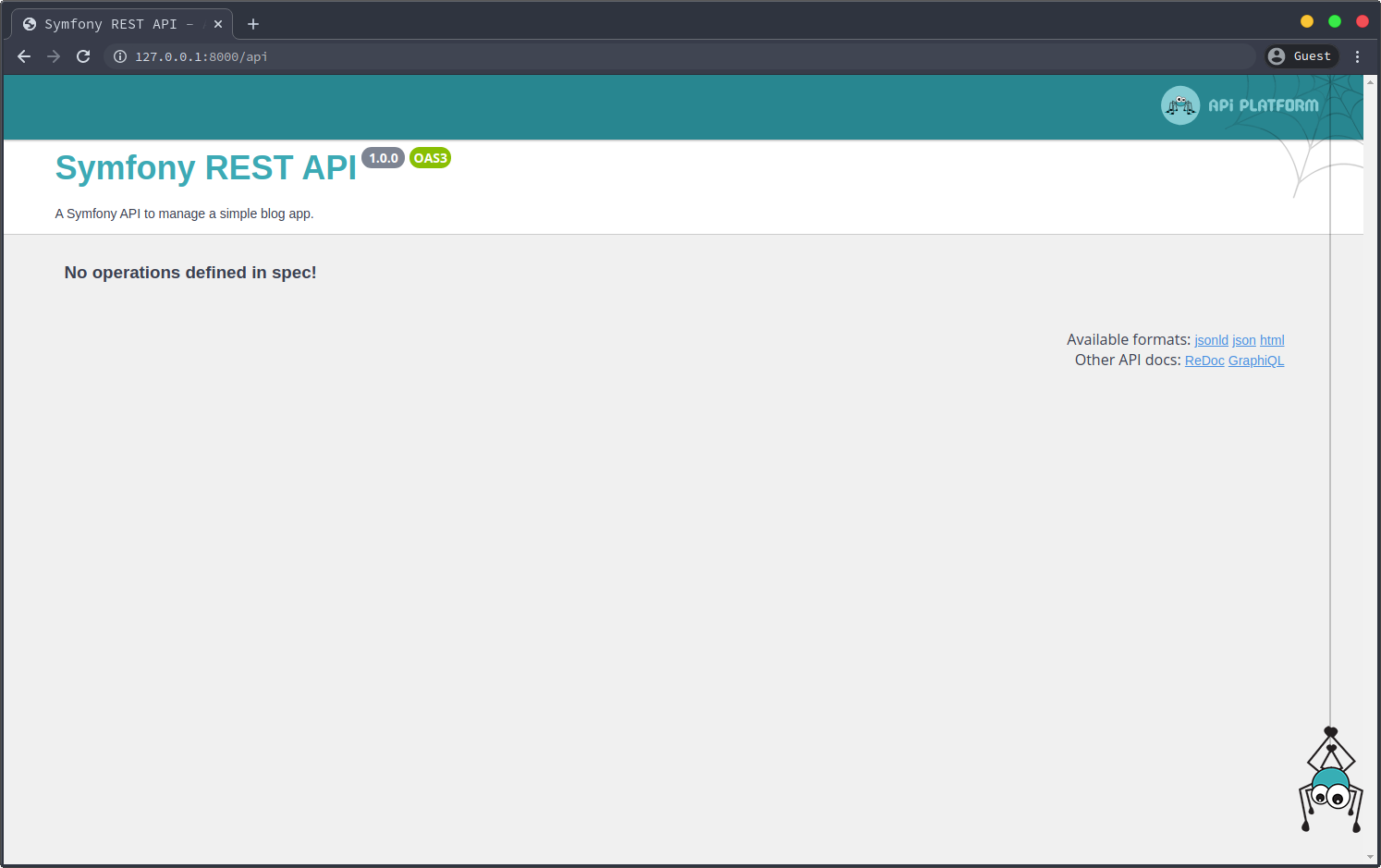Click the Guest profile button
This screenshot has width=1381, height=868.
pyautogui.click(x=1302, y=56)
